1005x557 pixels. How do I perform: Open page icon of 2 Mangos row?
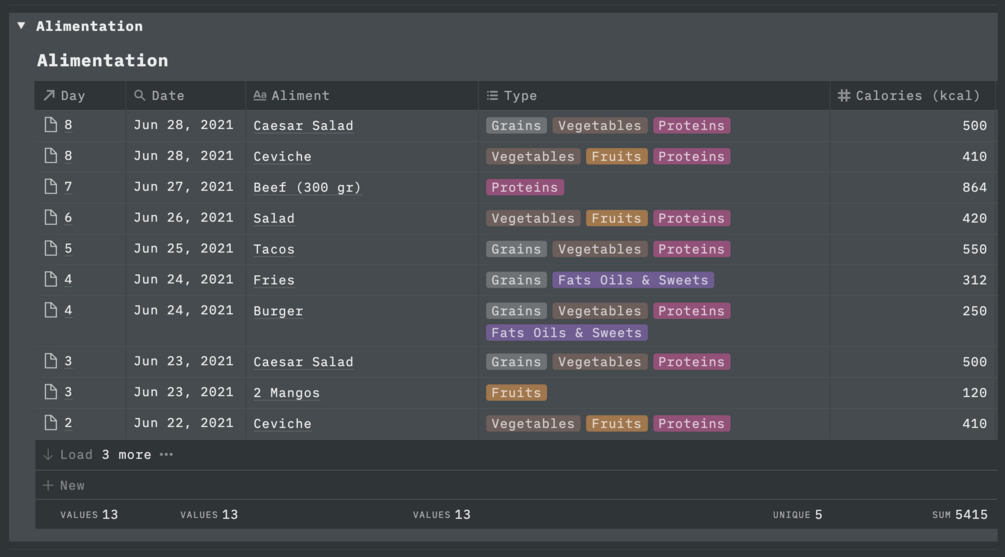pyautogui.click(x=51, y=392)
